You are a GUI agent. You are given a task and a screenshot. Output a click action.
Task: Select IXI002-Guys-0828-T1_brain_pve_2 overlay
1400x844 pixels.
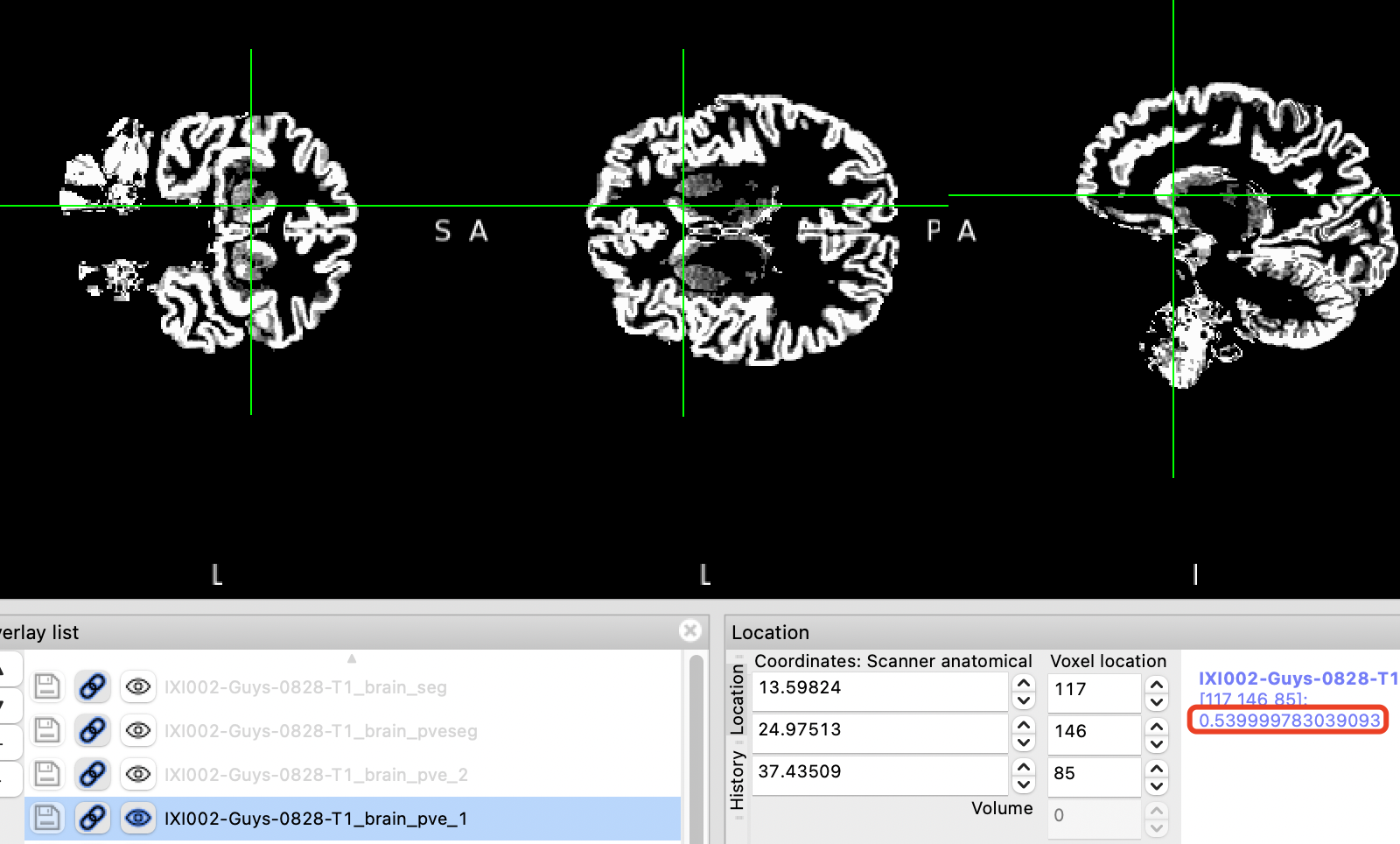[x=316, y=775]
